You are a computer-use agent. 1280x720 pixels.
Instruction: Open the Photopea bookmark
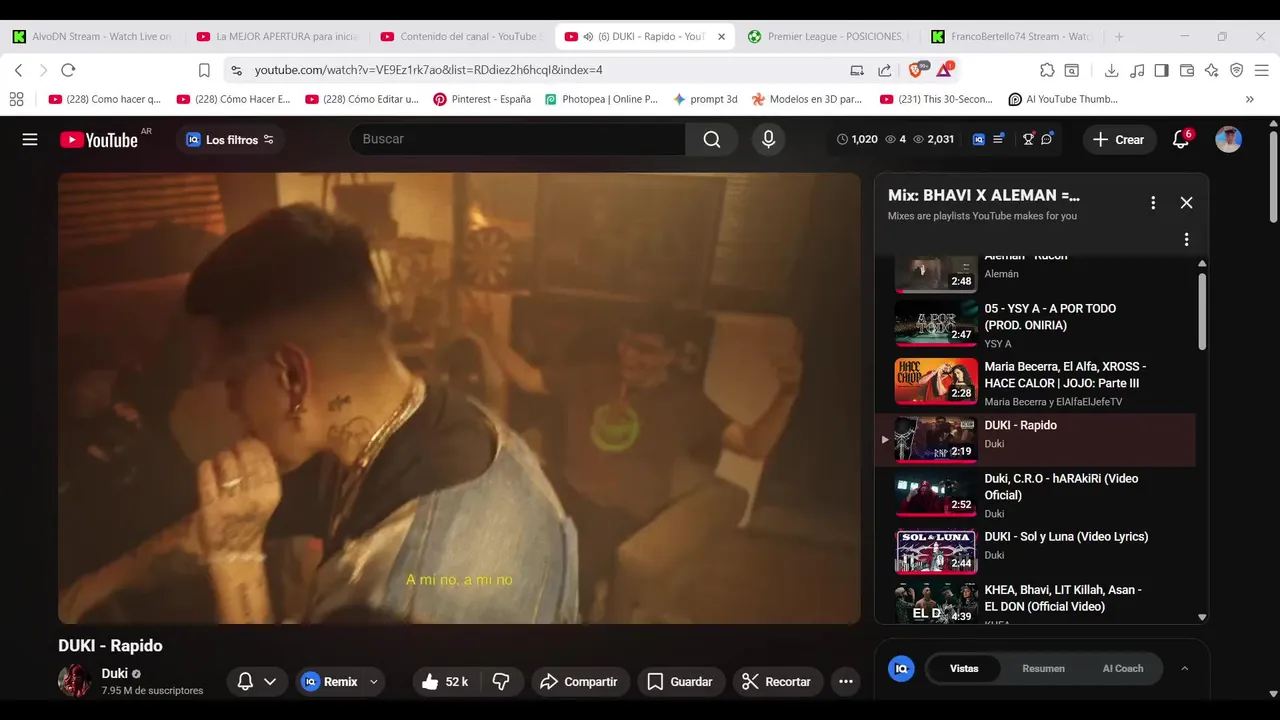coord(601,99)
